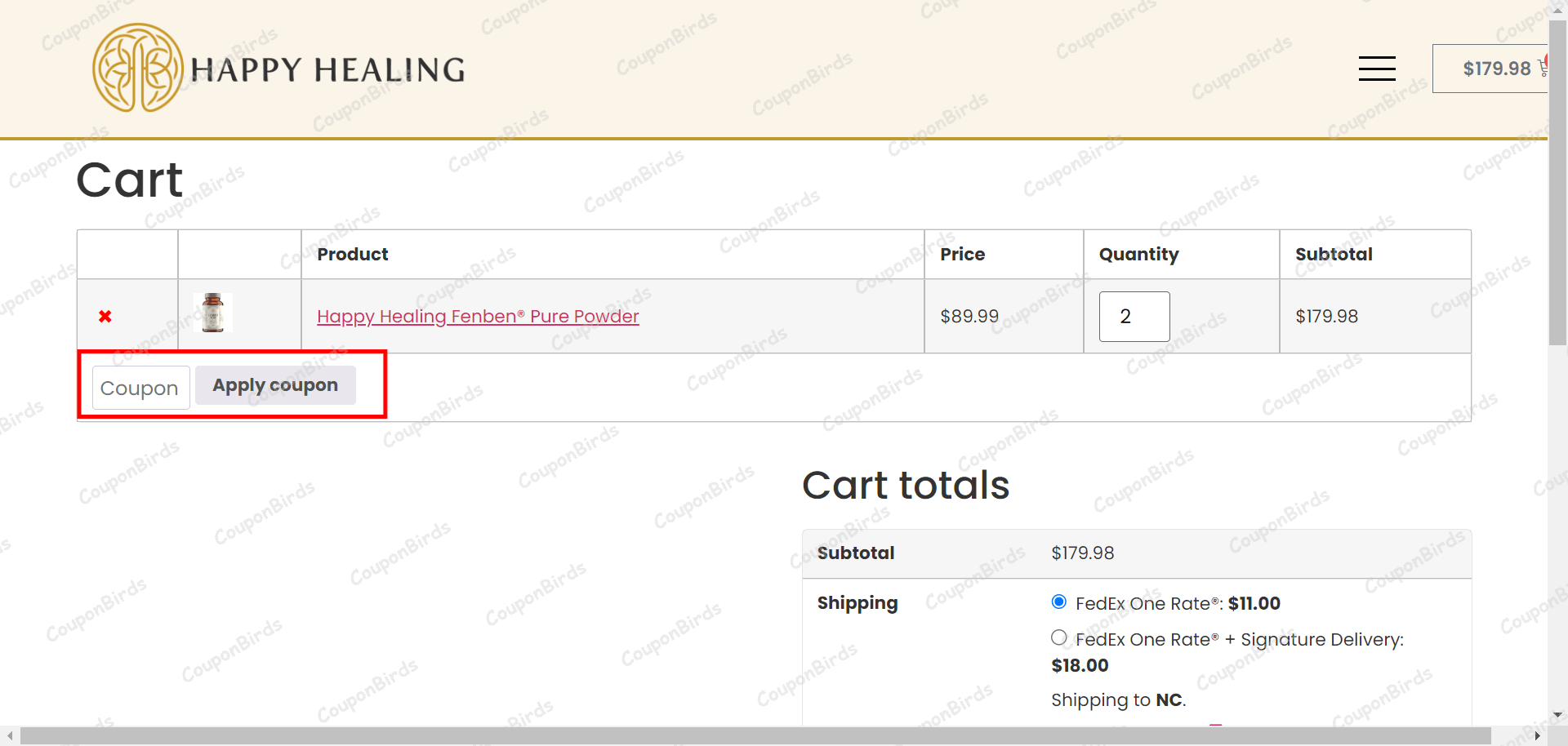Click the Cart totals heading
The width and height of the screenshot is (1568, 746).
coord(906,485)
